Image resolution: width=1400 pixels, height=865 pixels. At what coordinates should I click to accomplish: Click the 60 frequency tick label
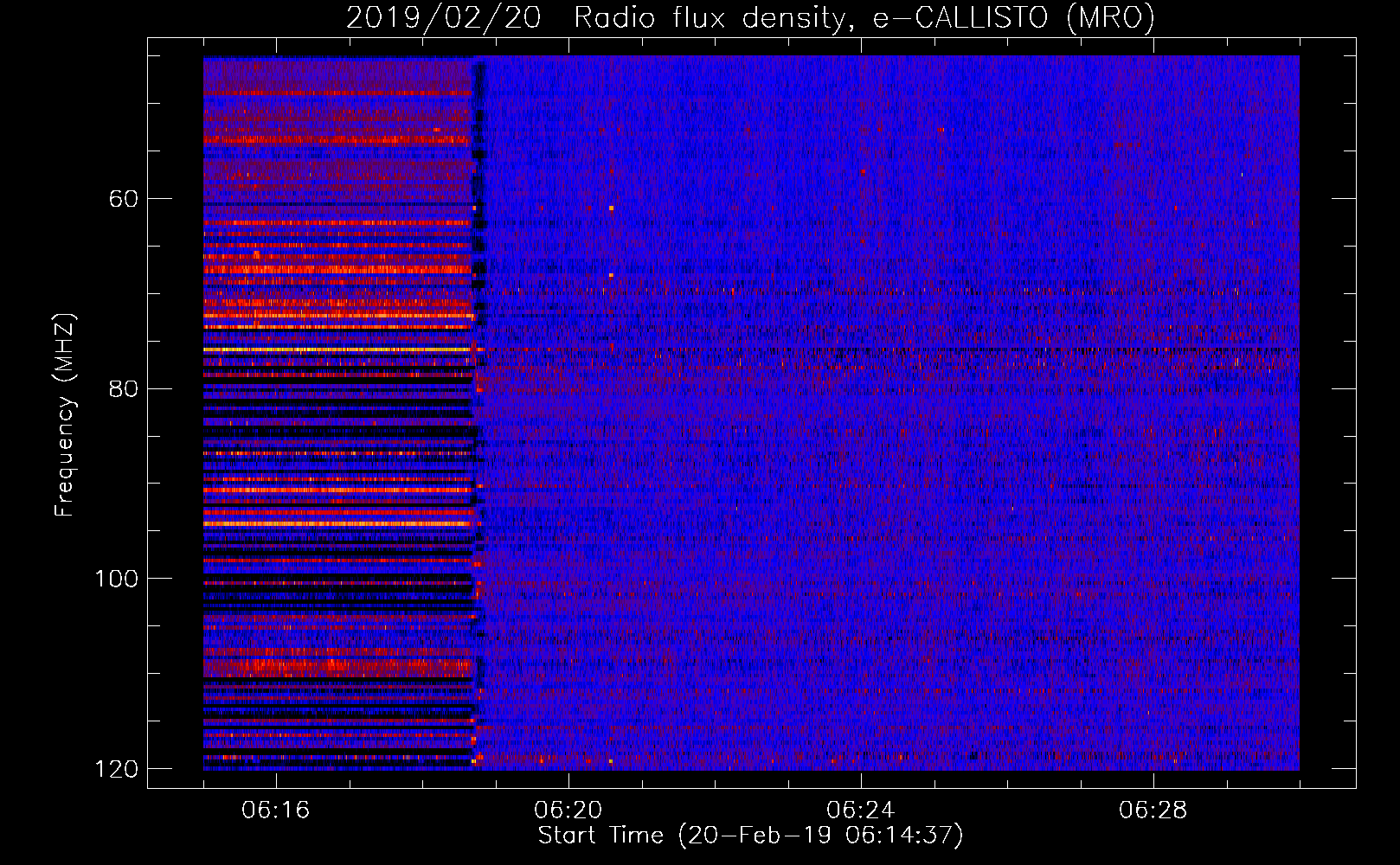click(124, 199)
